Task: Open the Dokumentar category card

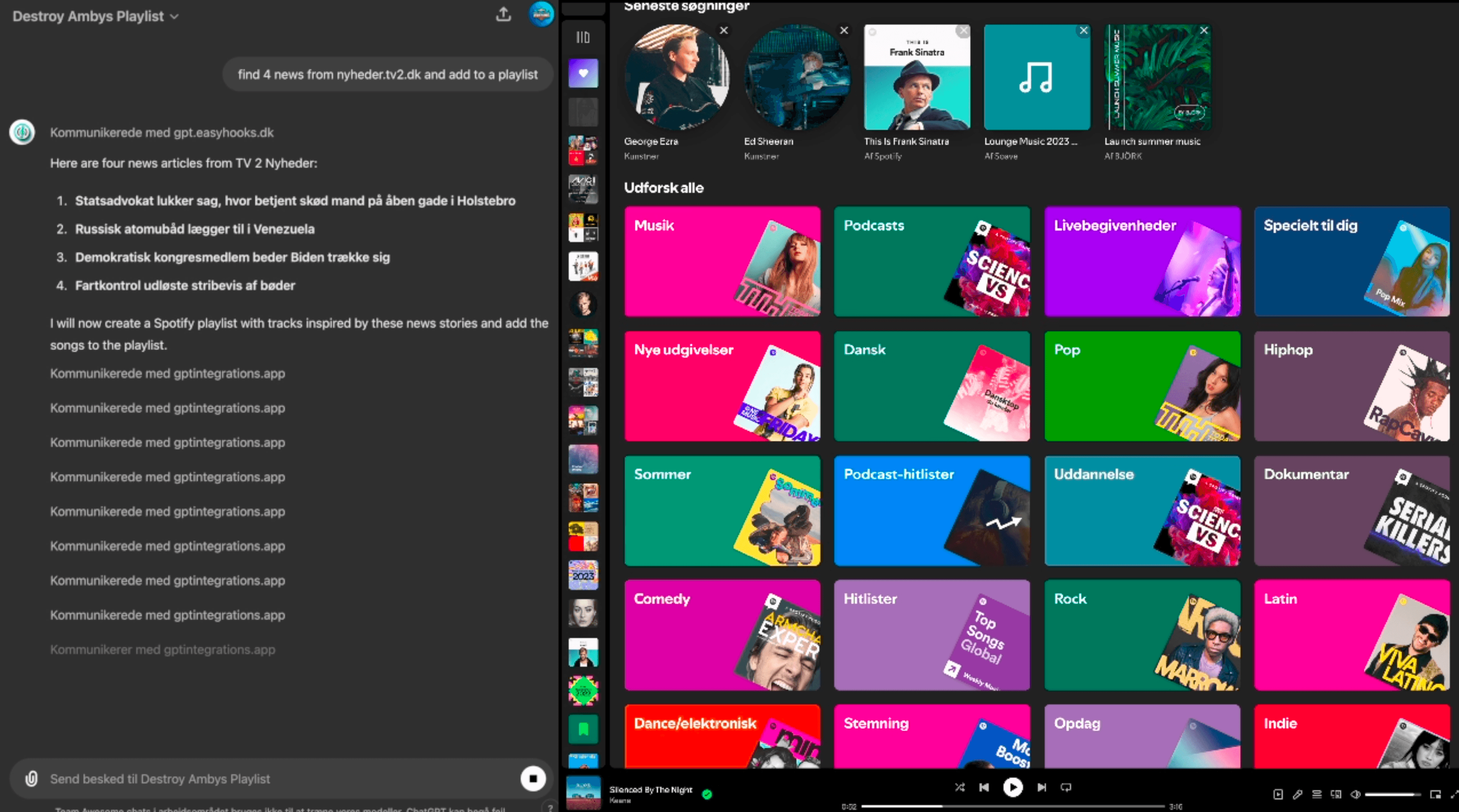Action: coord(1352,511)
